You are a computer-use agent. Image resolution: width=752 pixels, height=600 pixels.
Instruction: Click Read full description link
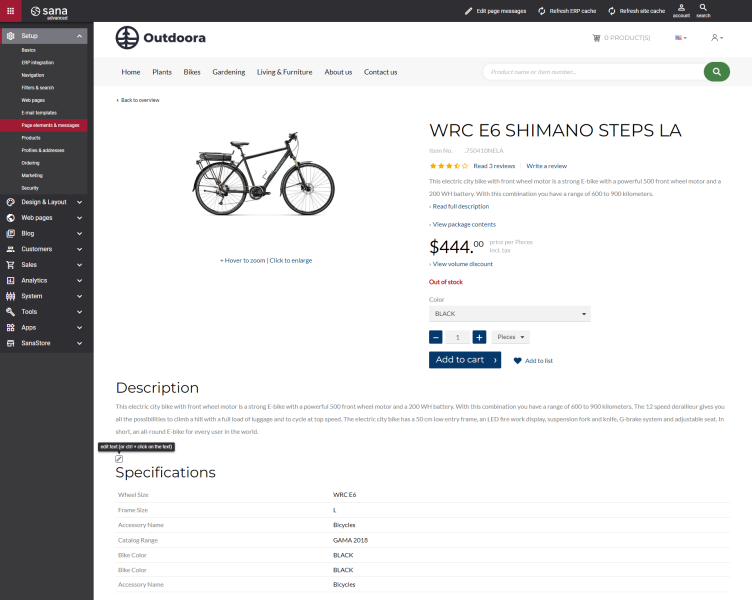[x=459, y=207]
